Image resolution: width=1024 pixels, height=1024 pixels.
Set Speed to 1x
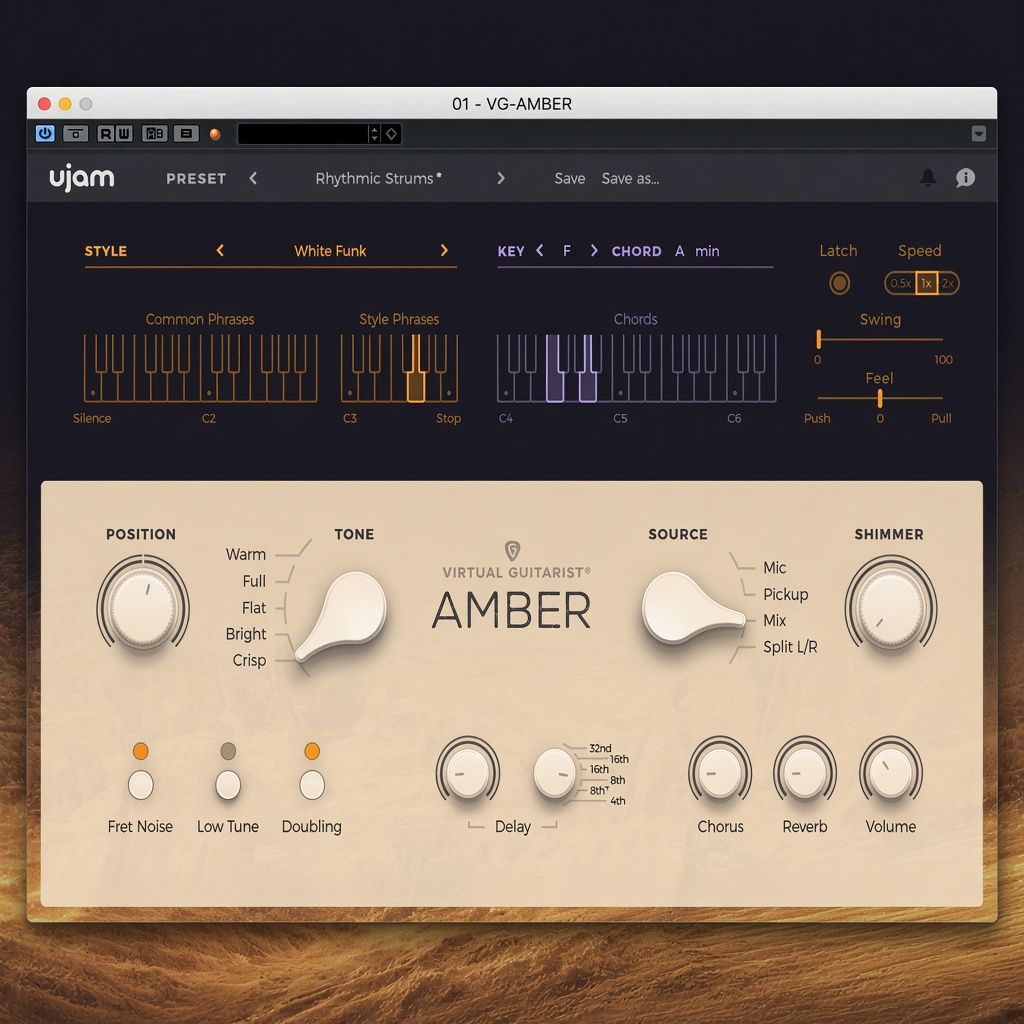pos(926,283)
